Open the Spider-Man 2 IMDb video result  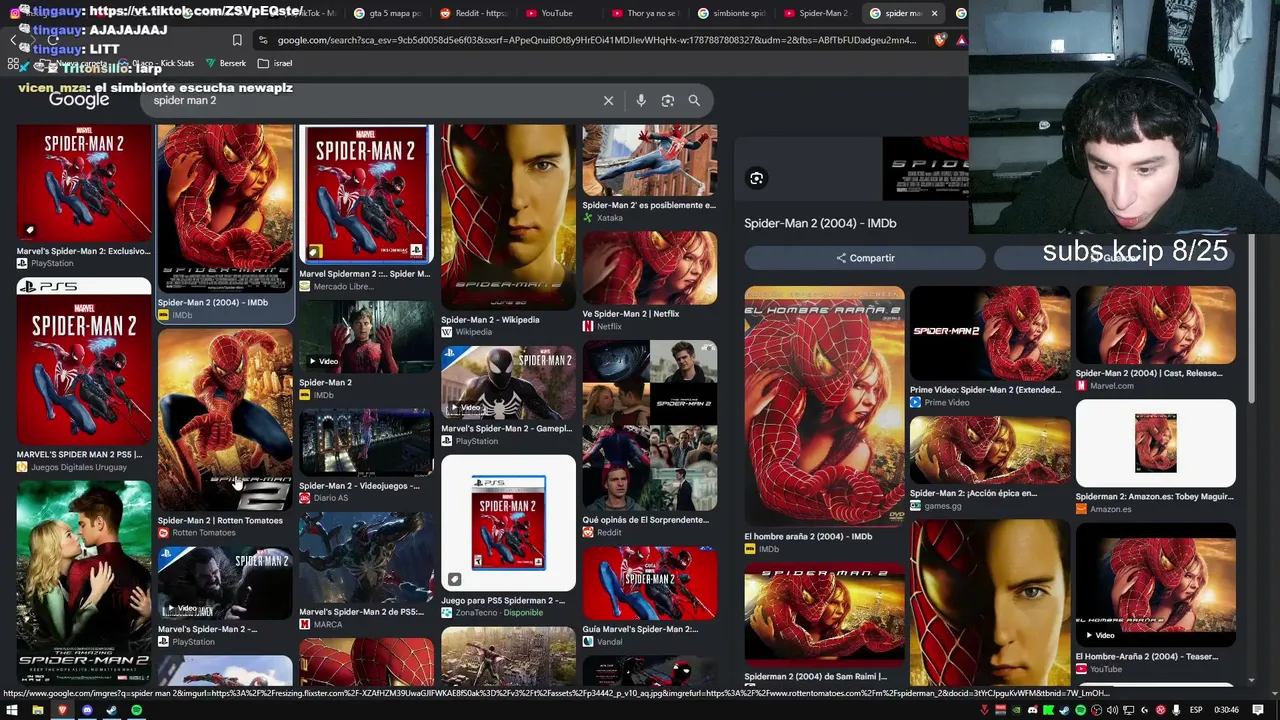366,337
